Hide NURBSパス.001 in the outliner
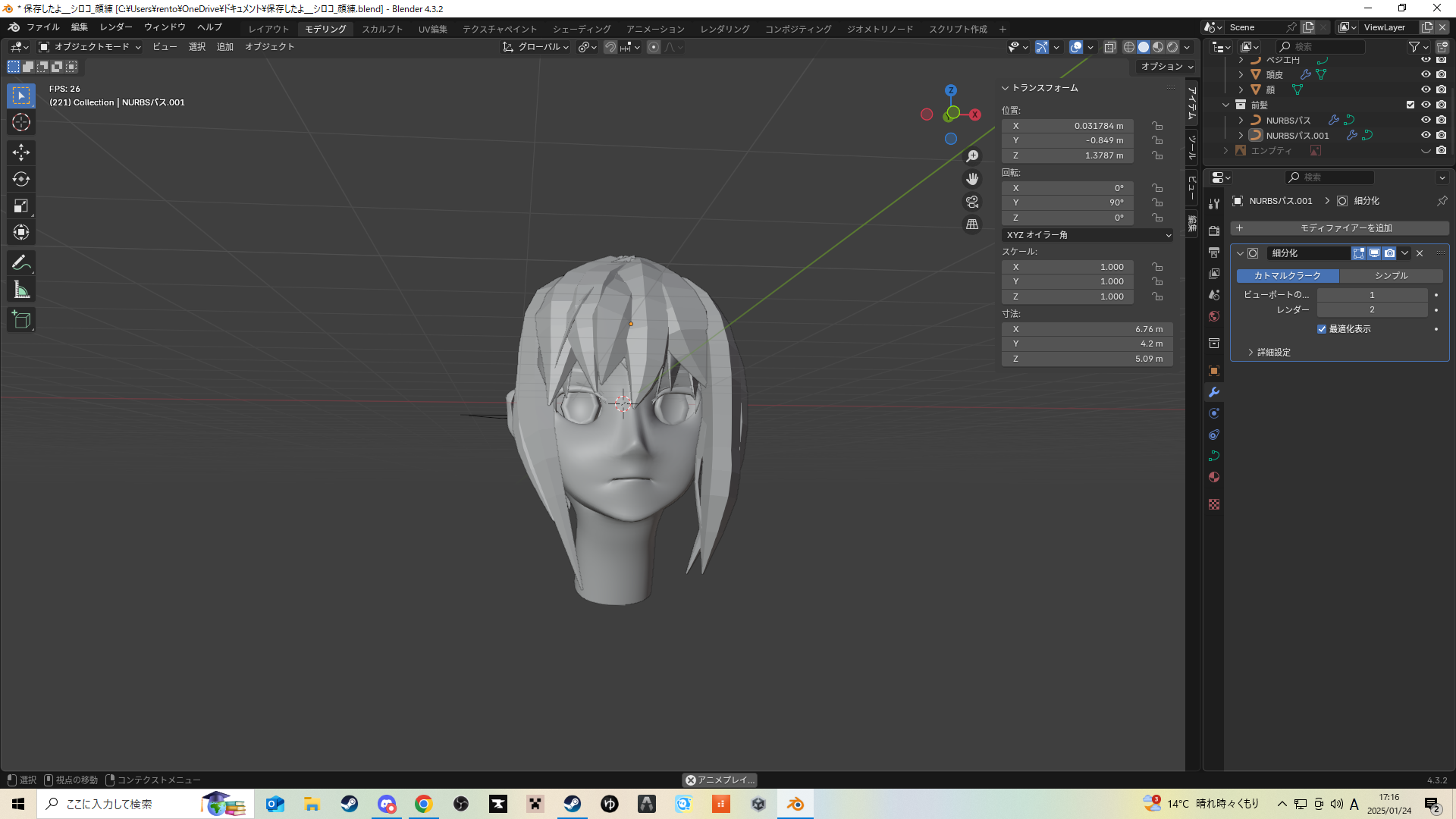The width and height of the screenshot is (1456, 819). (x=1426, y=135)
